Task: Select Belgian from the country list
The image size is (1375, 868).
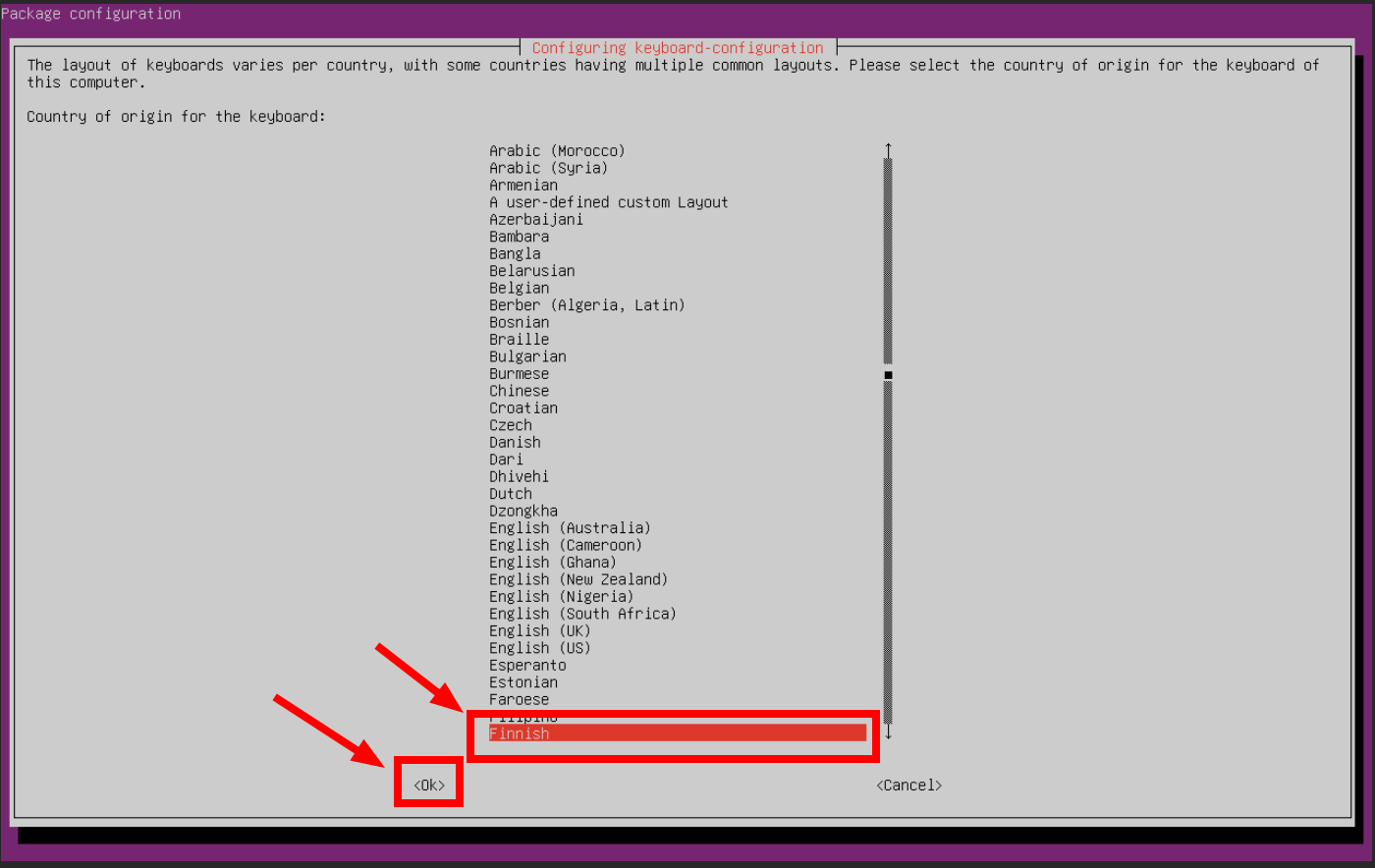Action: pyautogui.click(x=520, y=288)
